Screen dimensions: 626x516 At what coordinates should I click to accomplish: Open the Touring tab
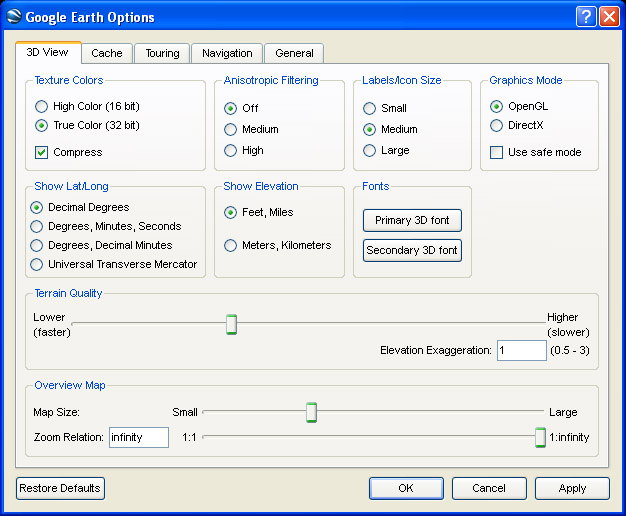(x=162, y=53)
